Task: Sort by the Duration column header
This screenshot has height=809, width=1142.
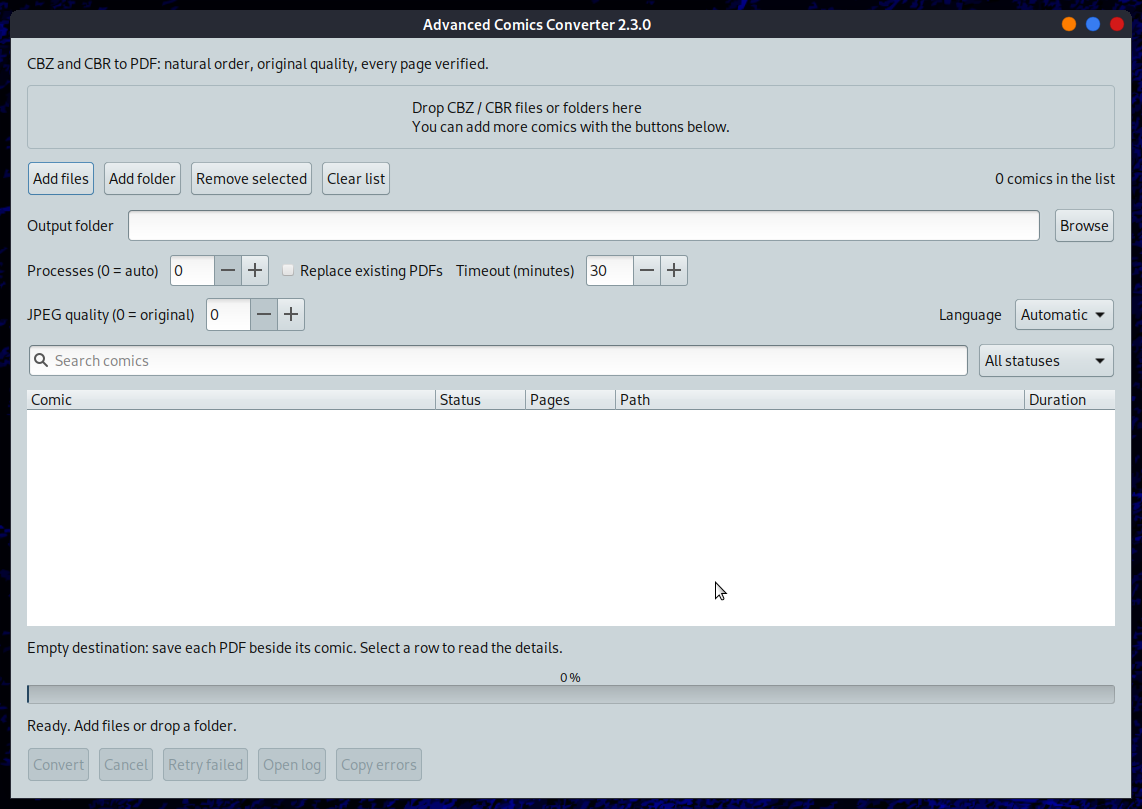Action: (1069, 400)
